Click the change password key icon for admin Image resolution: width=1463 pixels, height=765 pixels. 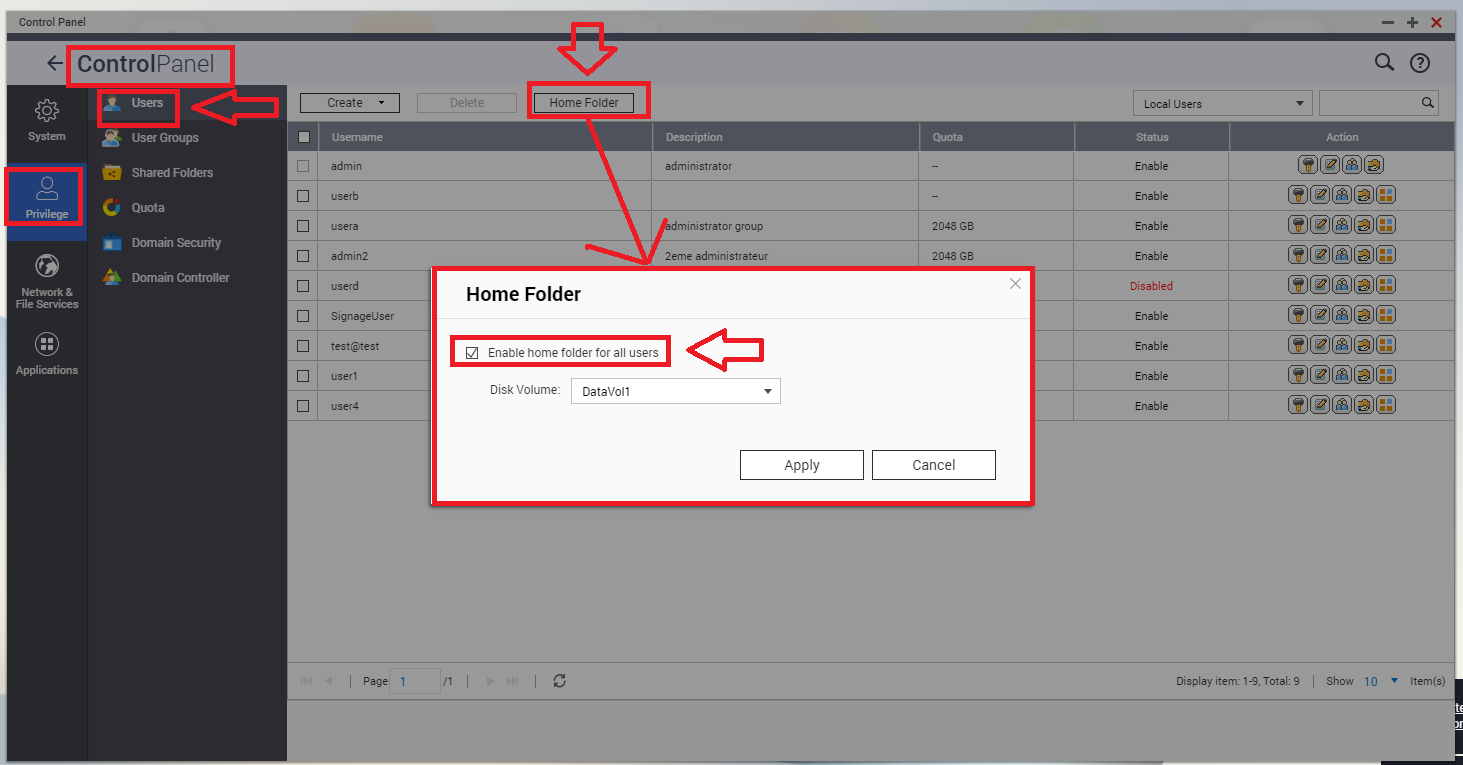pos(1306,166)
